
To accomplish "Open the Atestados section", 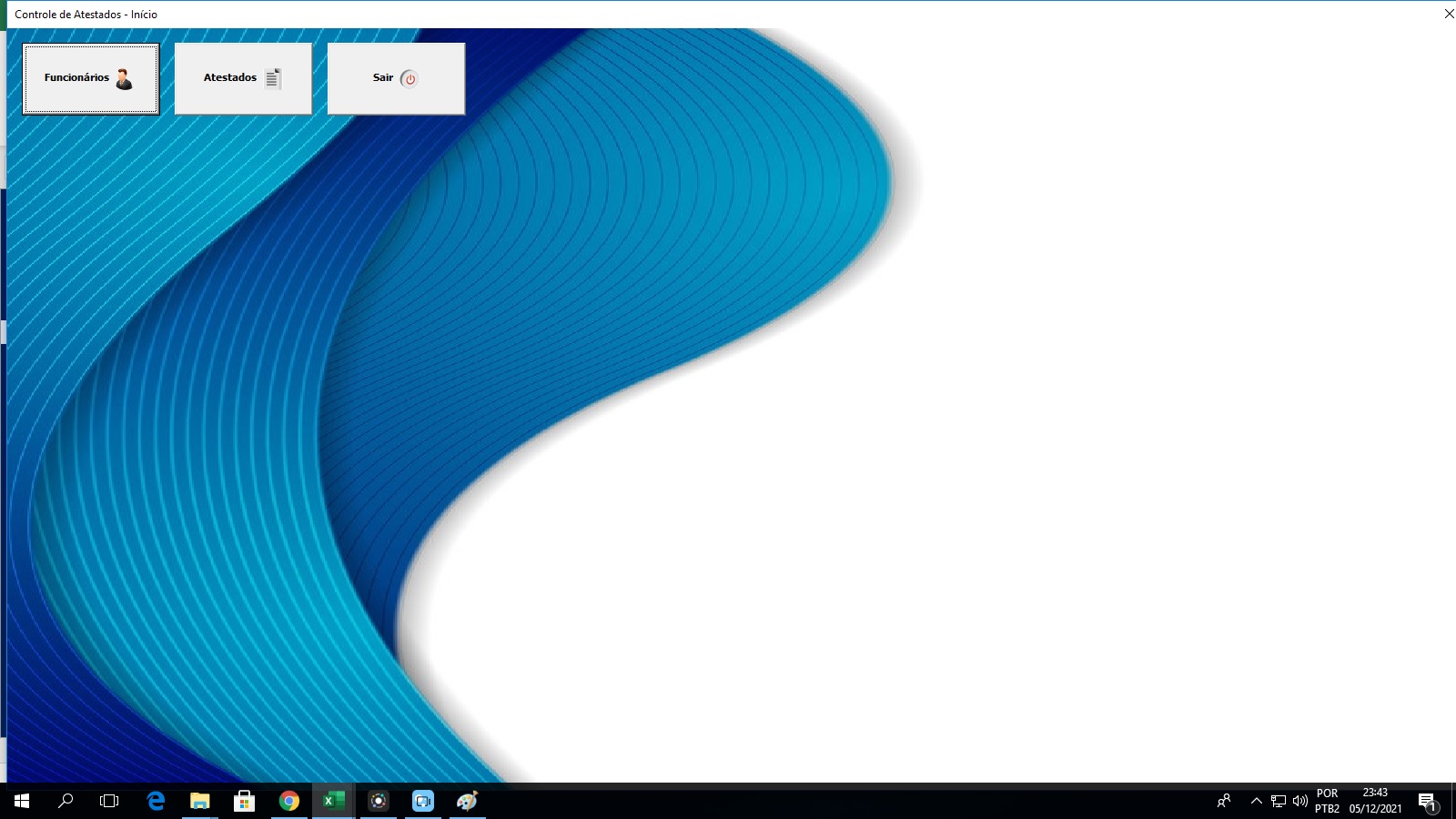I will pos(243,78).
